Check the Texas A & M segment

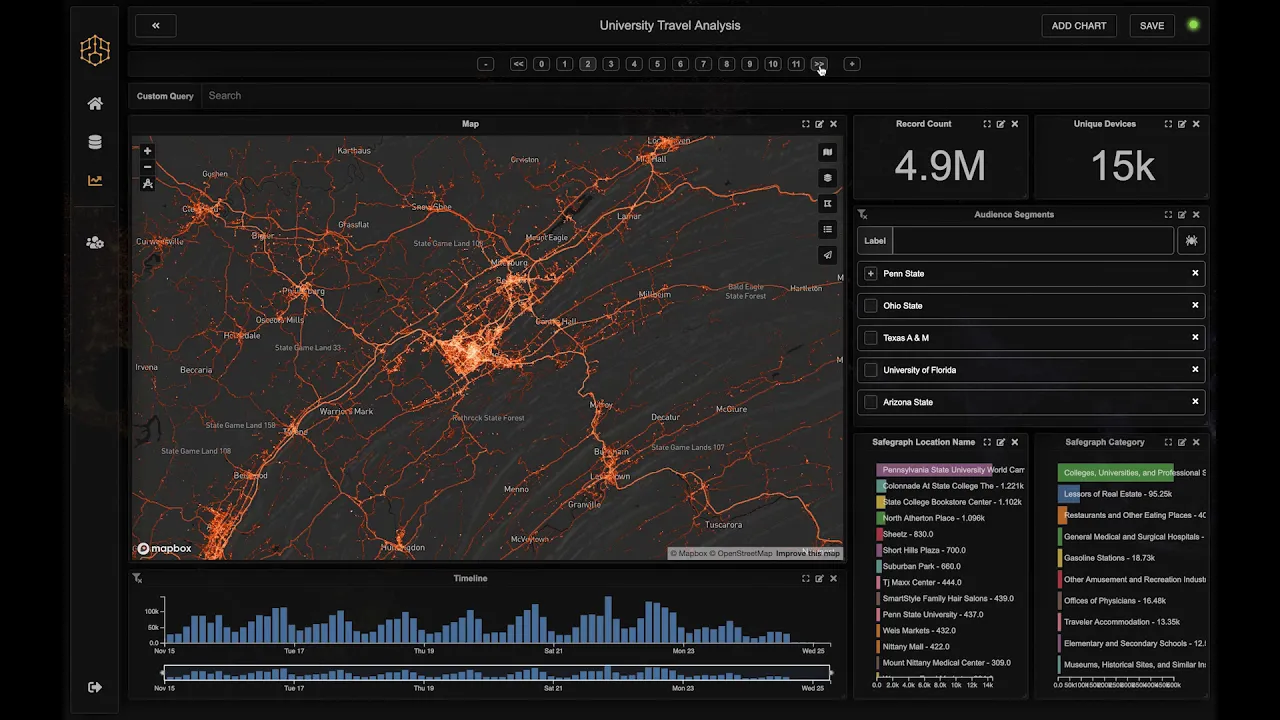pyautogui.click(x=871, y=338)
